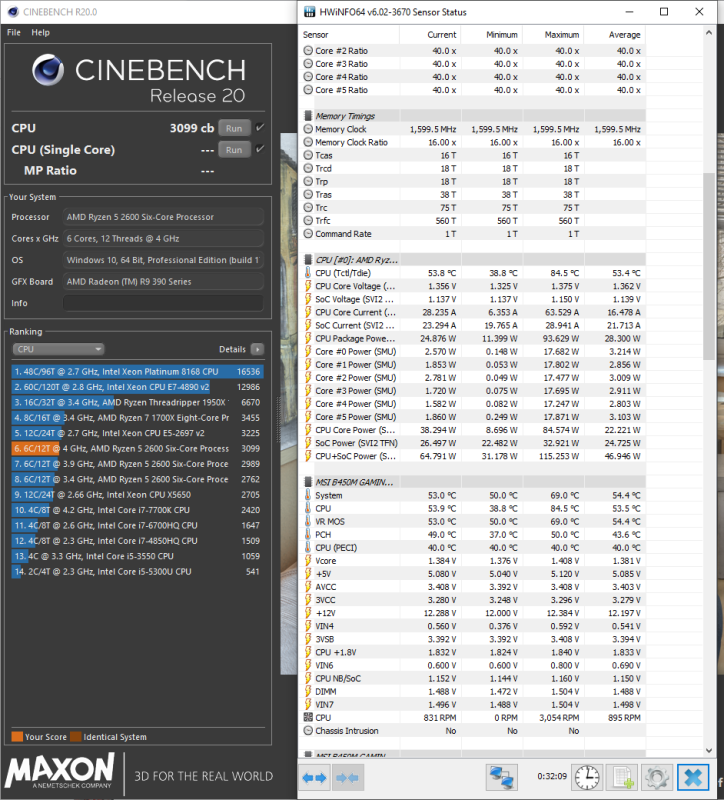
Task: Click the Your Score orange legend swatch
Action: (17, 737)
